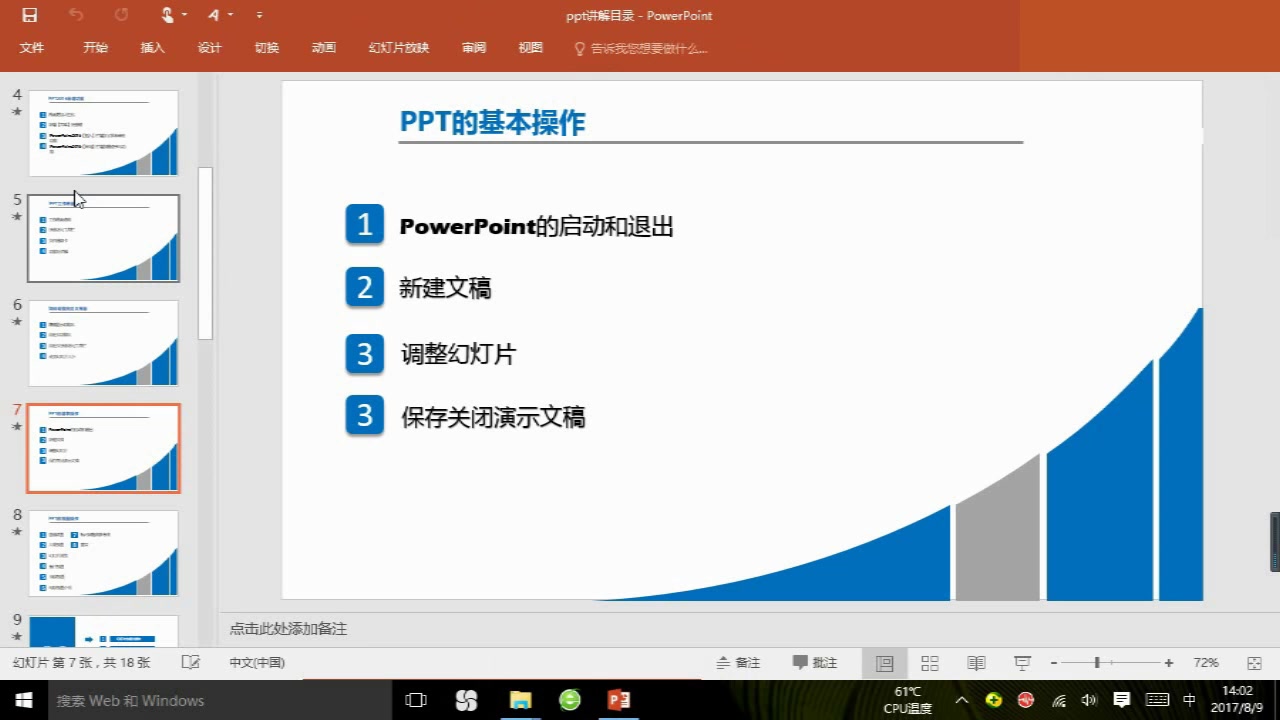The width and height of the screenshot is (1280, 720).
Task: Select slide 5 thumbnail
Action: 104,238
